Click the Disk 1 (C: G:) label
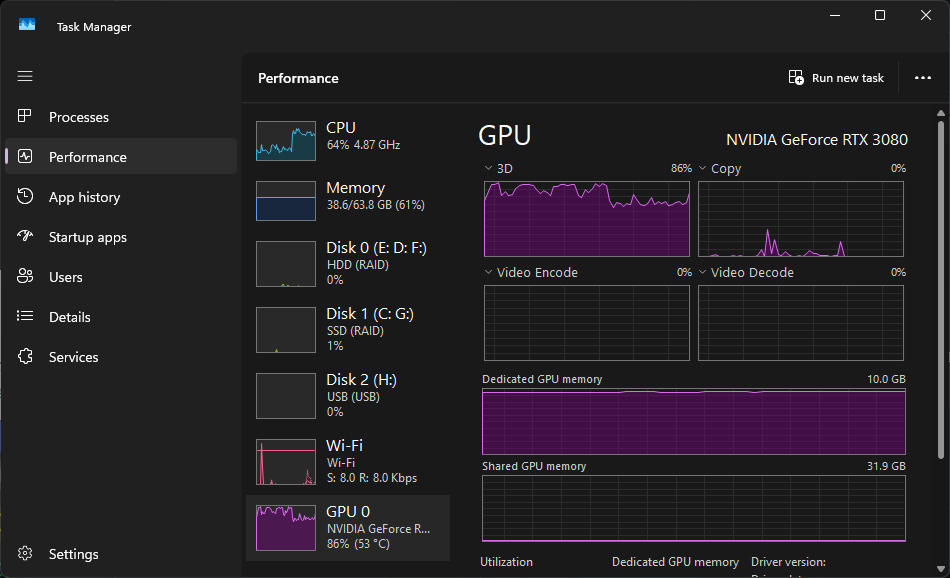 pyautogui.click(x=370, y=314)
